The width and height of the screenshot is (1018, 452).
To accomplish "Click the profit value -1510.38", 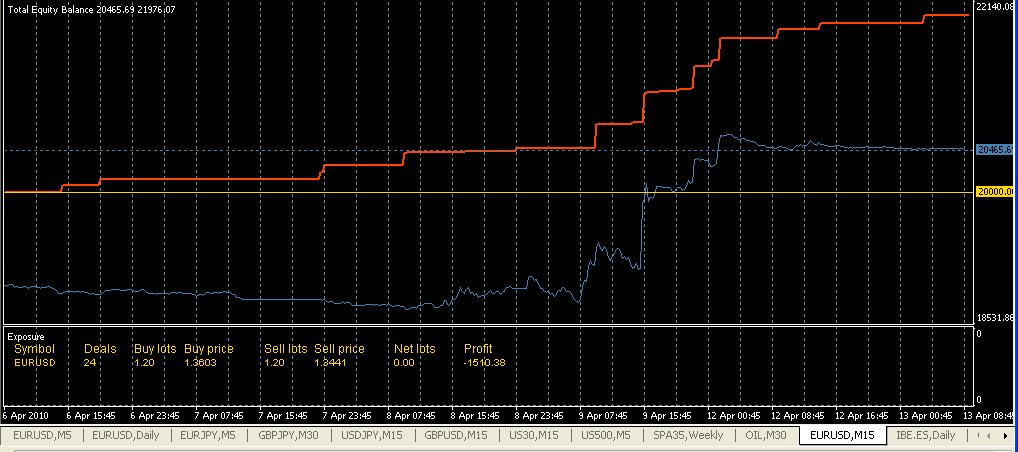I will point(484,362).
